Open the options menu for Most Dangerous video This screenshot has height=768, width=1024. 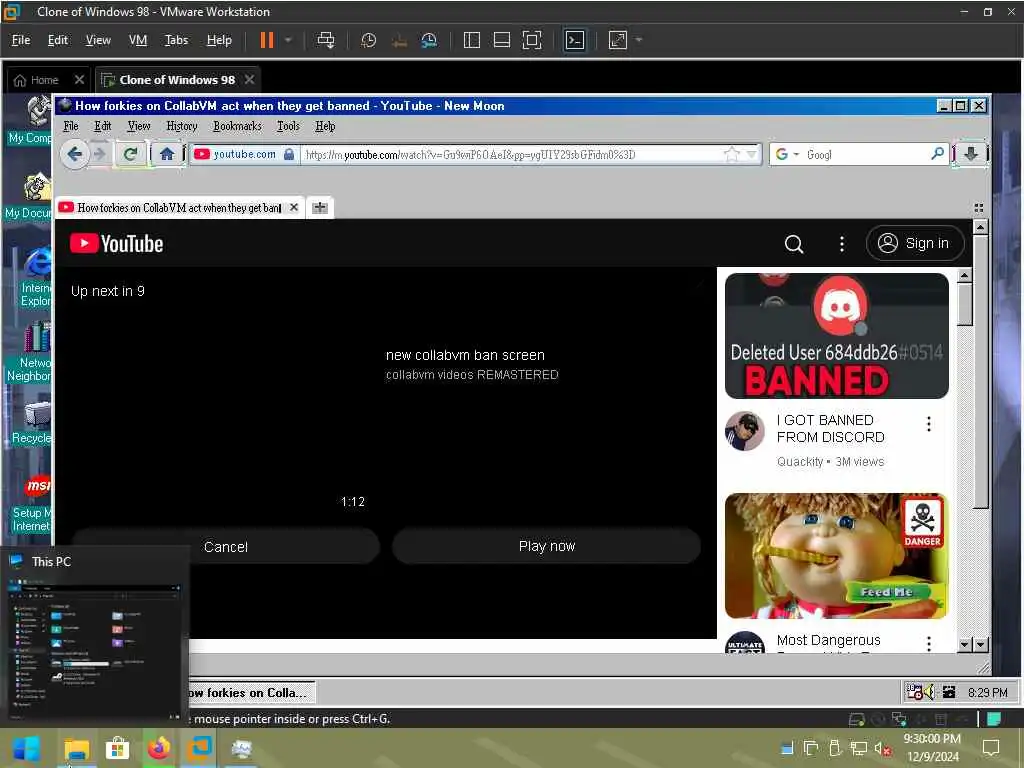[928, 643]
